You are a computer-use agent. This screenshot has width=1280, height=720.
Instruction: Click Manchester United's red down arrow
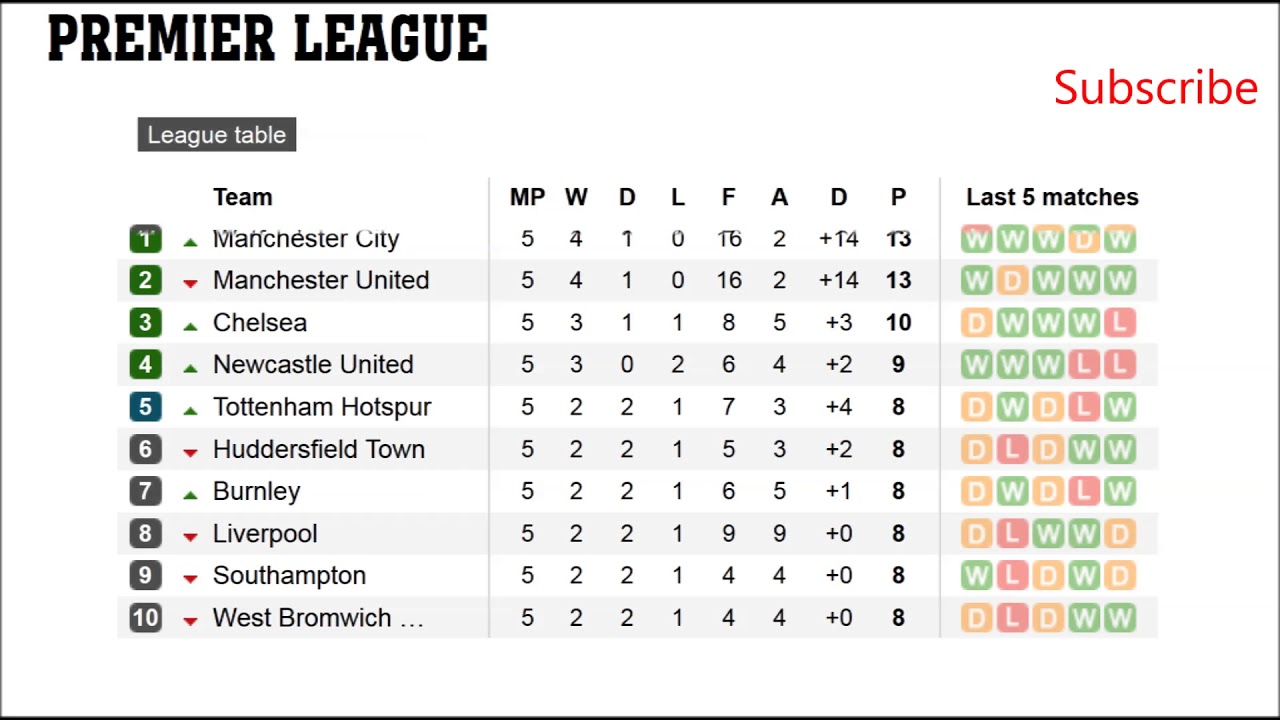(190, 284)
